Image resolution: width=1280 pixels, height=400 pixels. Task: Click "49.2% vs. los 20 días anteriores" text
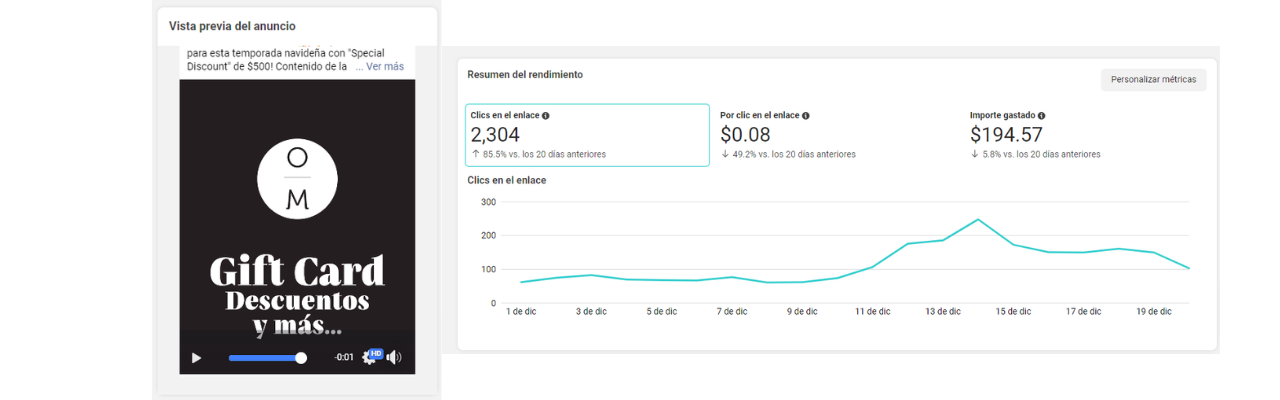[x=794, y=155]
